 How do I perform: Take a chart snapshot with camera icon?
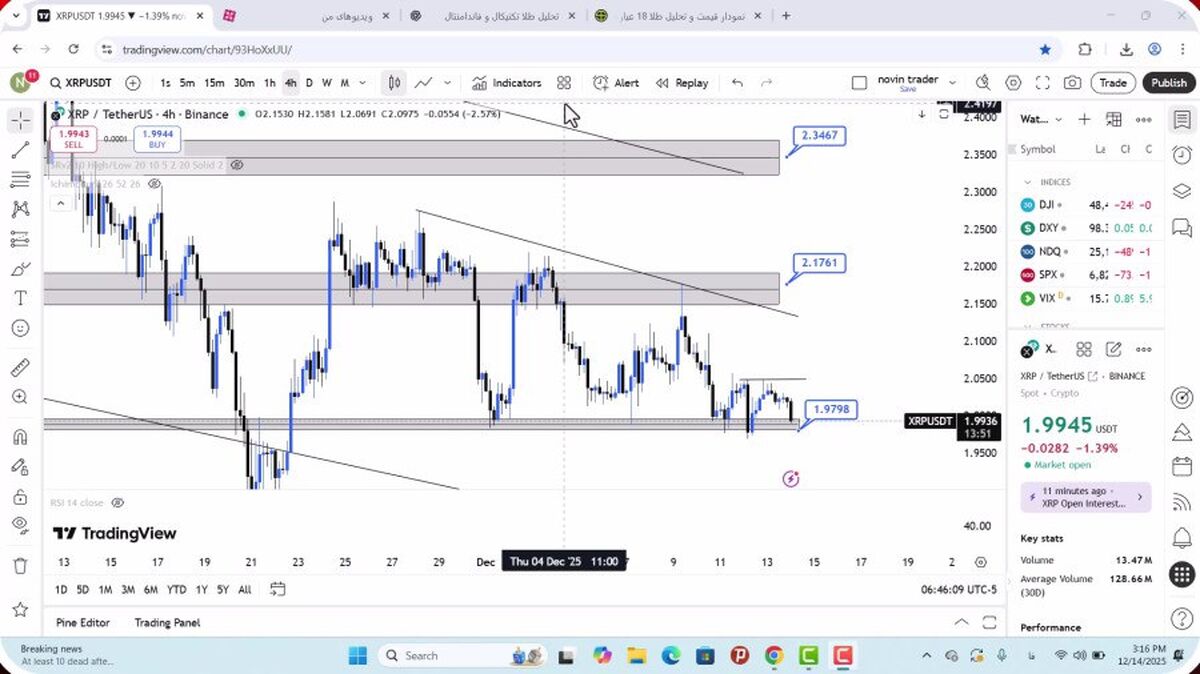coord(1072,83)
